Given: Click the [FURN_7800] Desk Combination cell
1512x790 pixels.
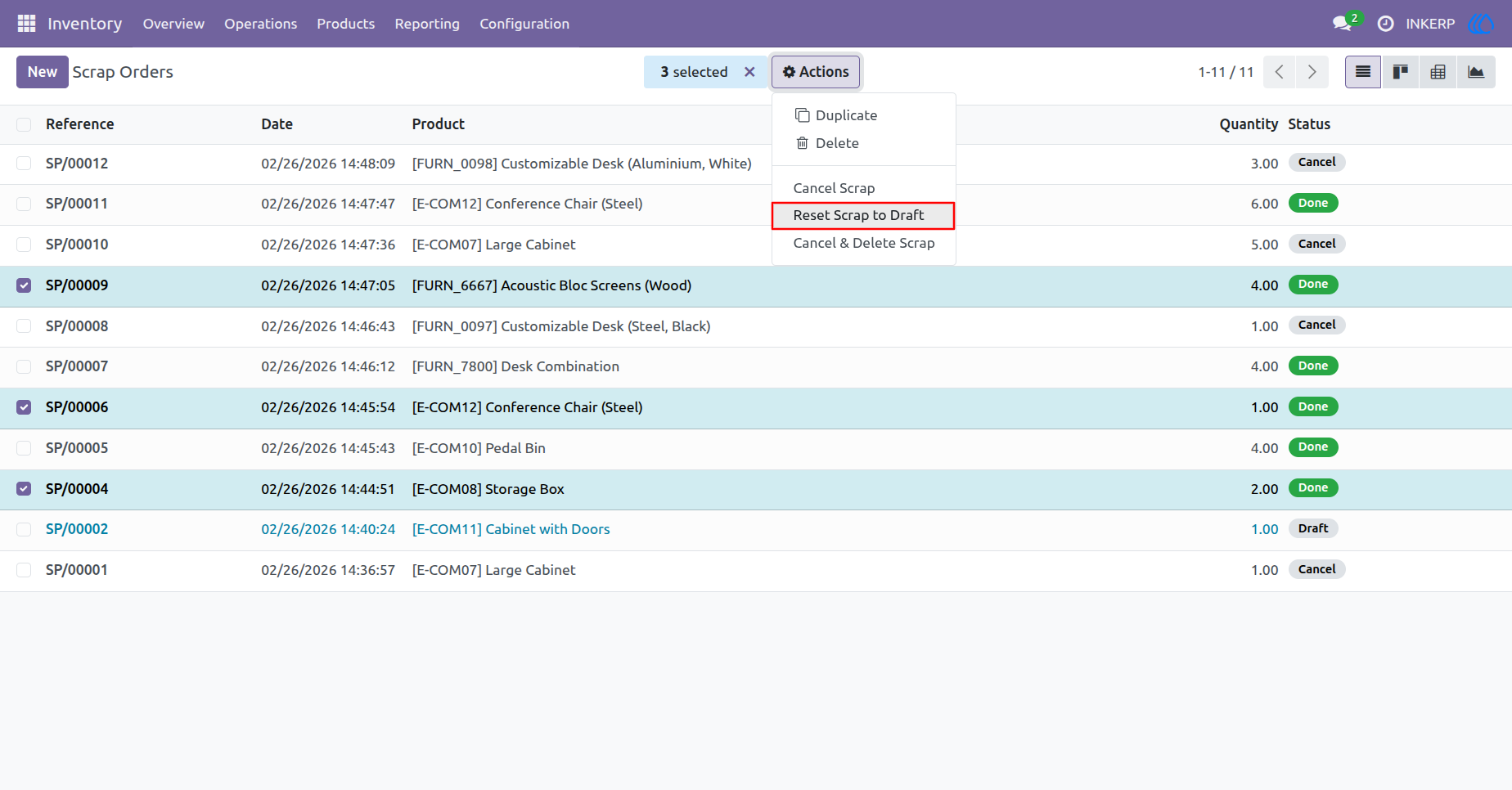Looking at the screenshot, I should pyautogui.click(x=515, y=366).
